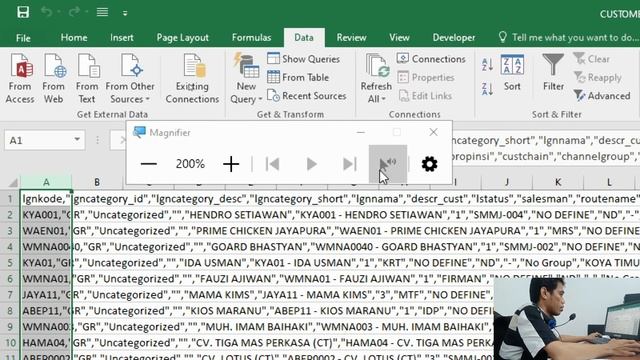Zoom out in Magnifier
The width and height of the screenshot is (640, 360).
pos(149,164)
